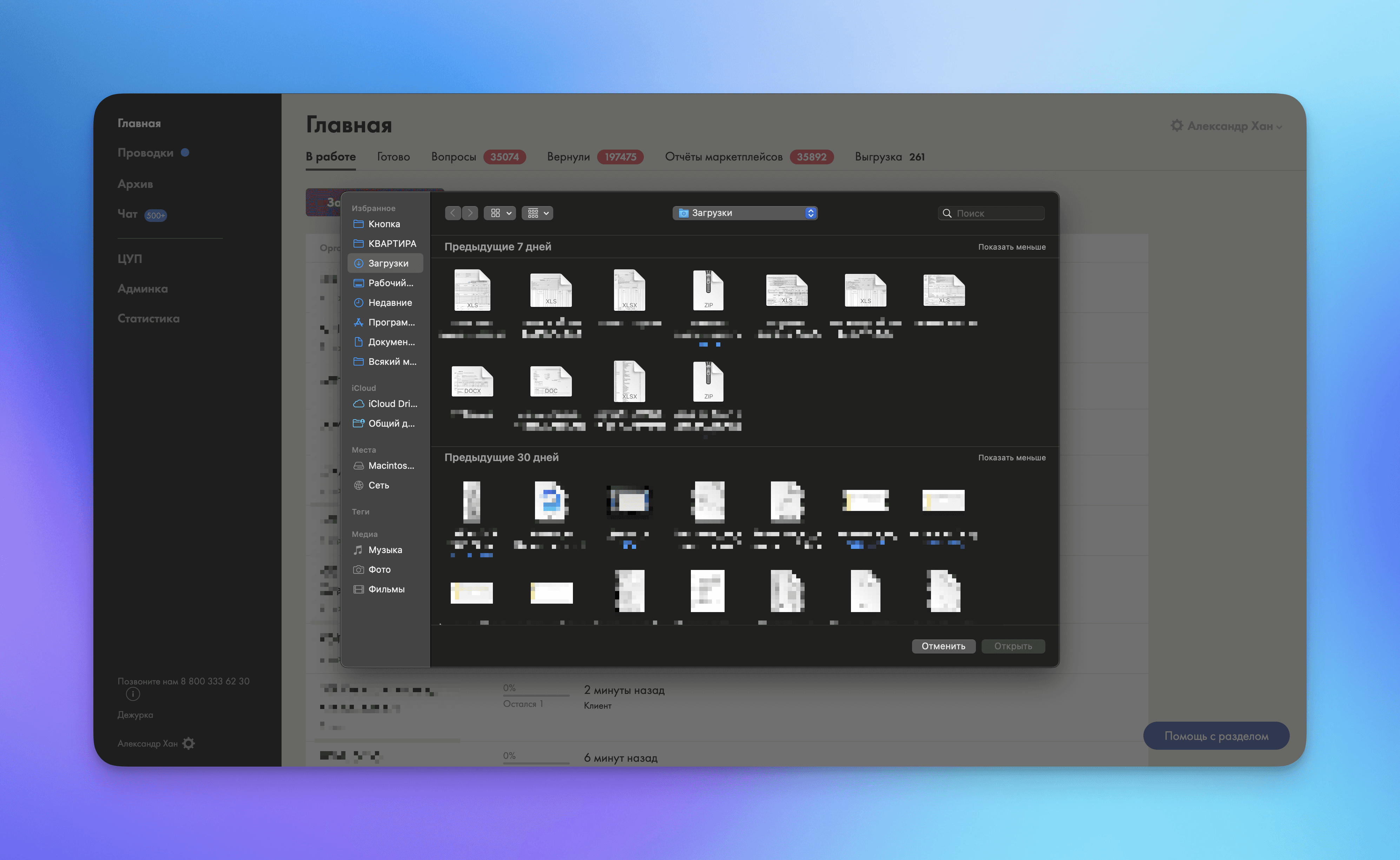Open Фото media folder

379,569
